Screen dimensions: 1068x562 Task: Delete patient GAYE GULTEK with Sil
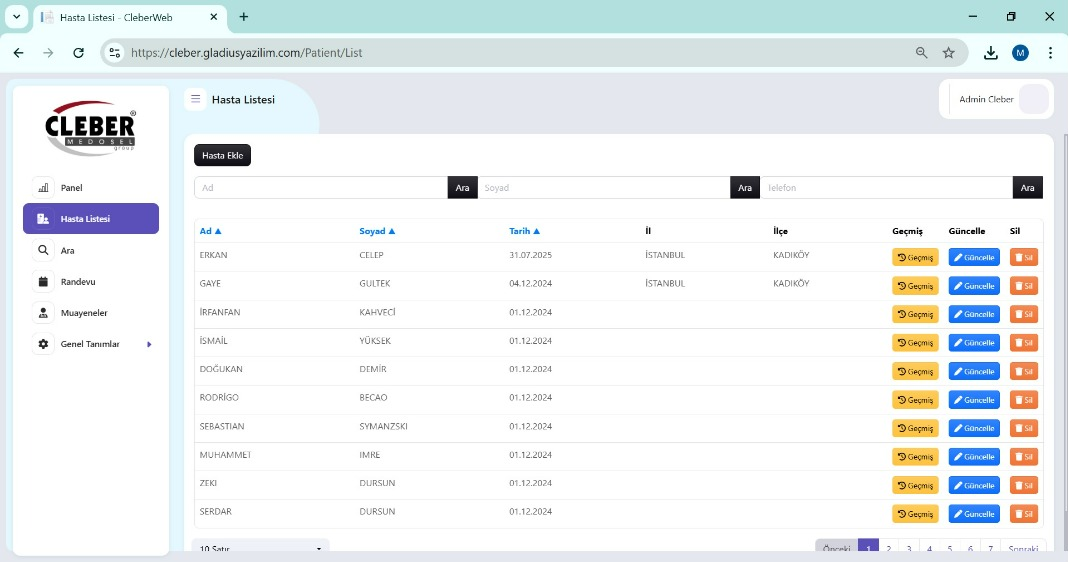coord(1024,286)
